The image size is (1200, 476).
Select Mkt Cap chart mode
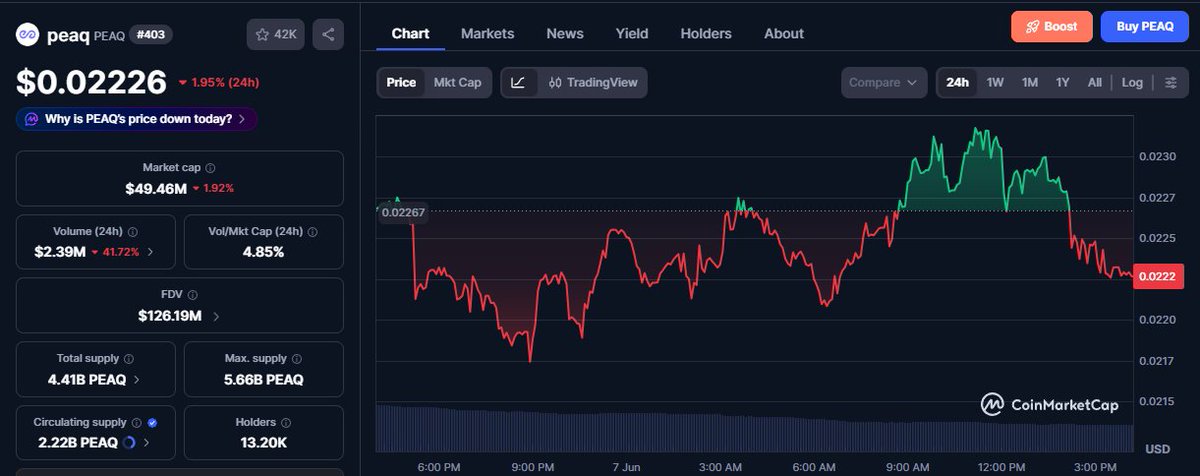tap(457, 82)
